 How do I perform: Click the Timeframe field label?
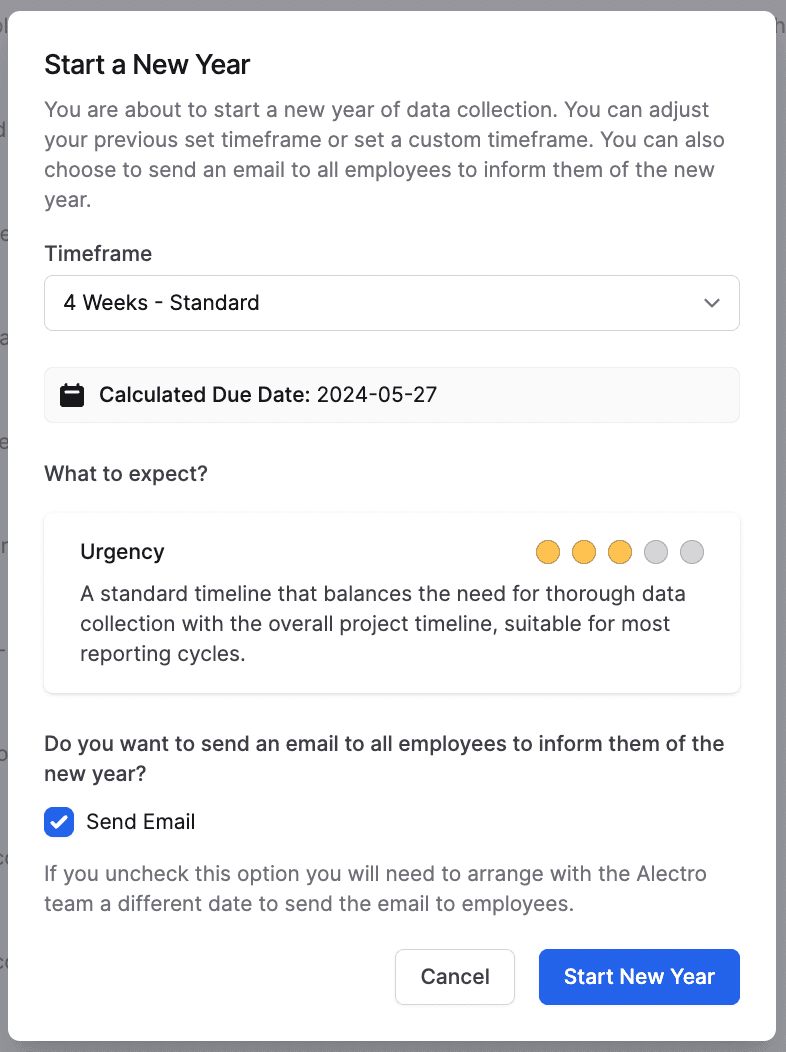coord(98,254)
